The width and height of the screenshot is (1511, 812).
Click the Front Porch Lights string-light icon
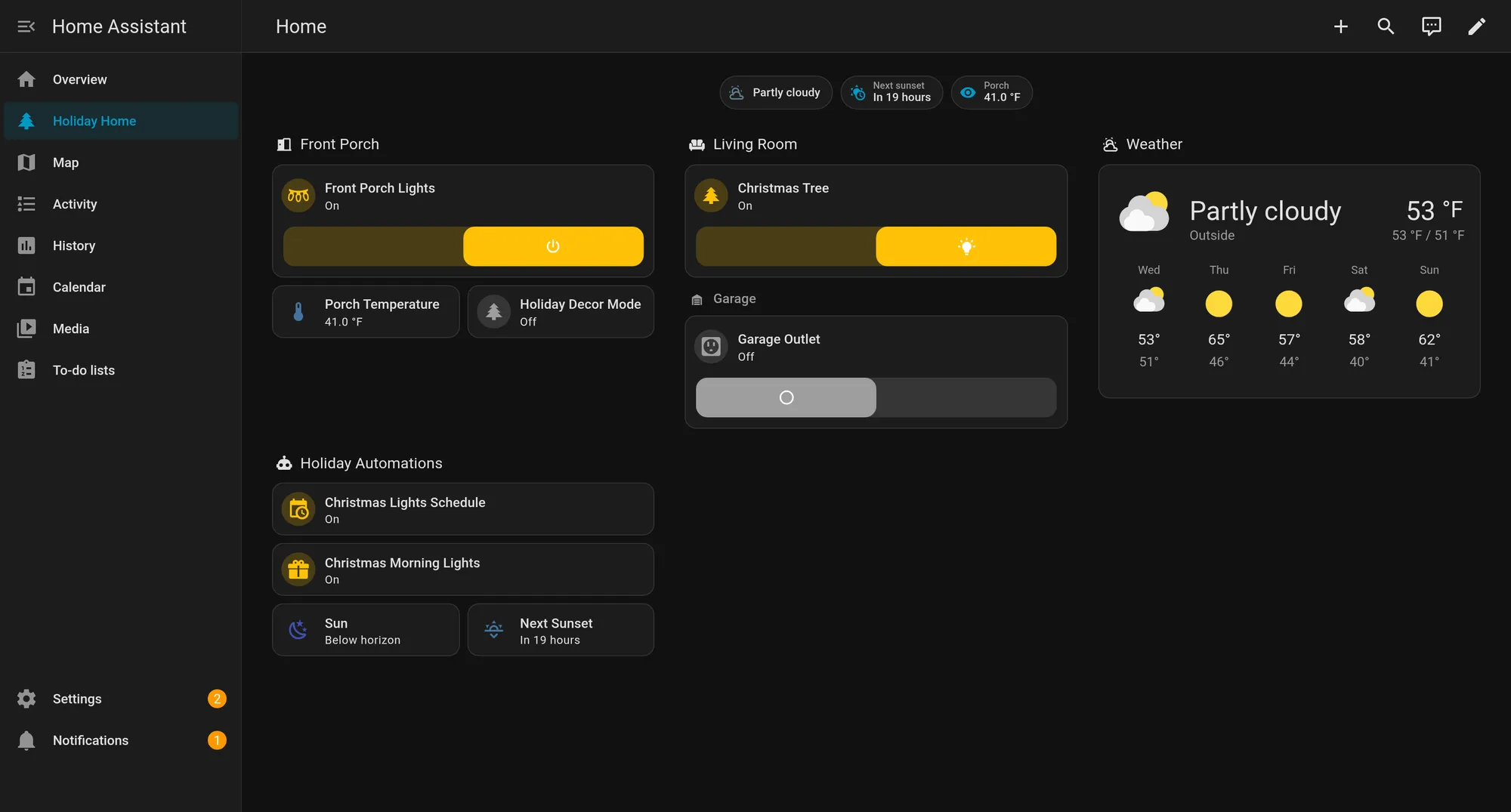[x=298, y=196]
